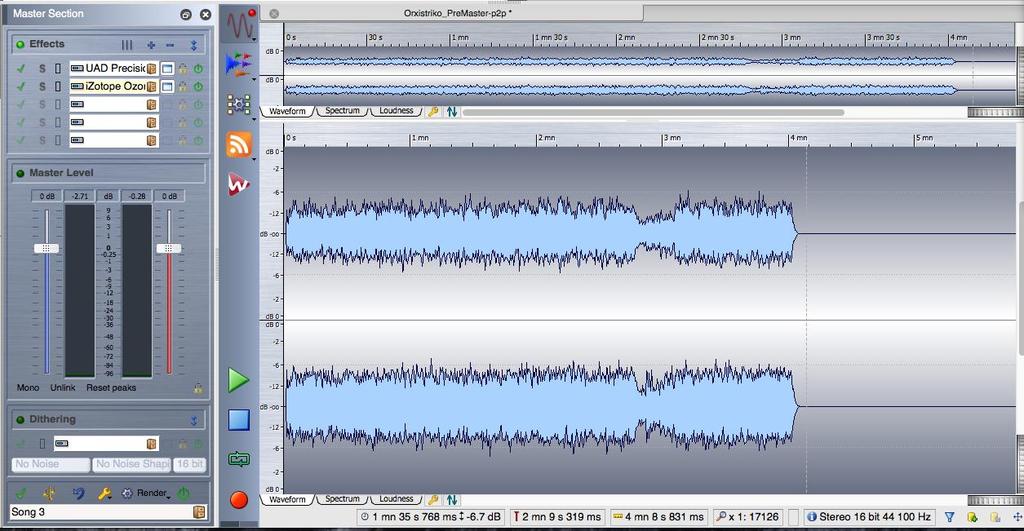Click the blue funnel filter icon in status bar

tap(950, 517)
